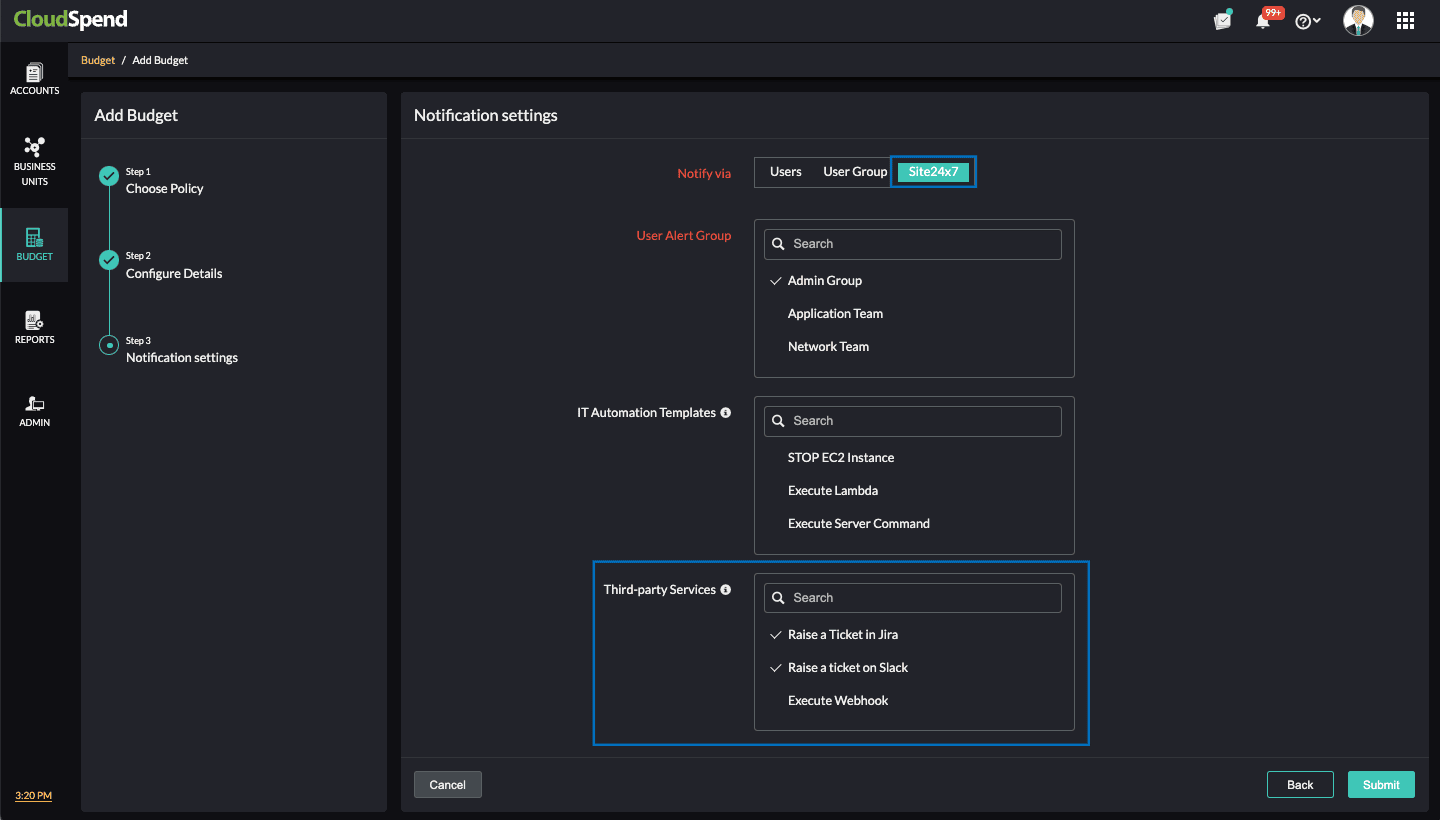Click the Back button
This screenshot has width=1440, height=820.
1300,785
